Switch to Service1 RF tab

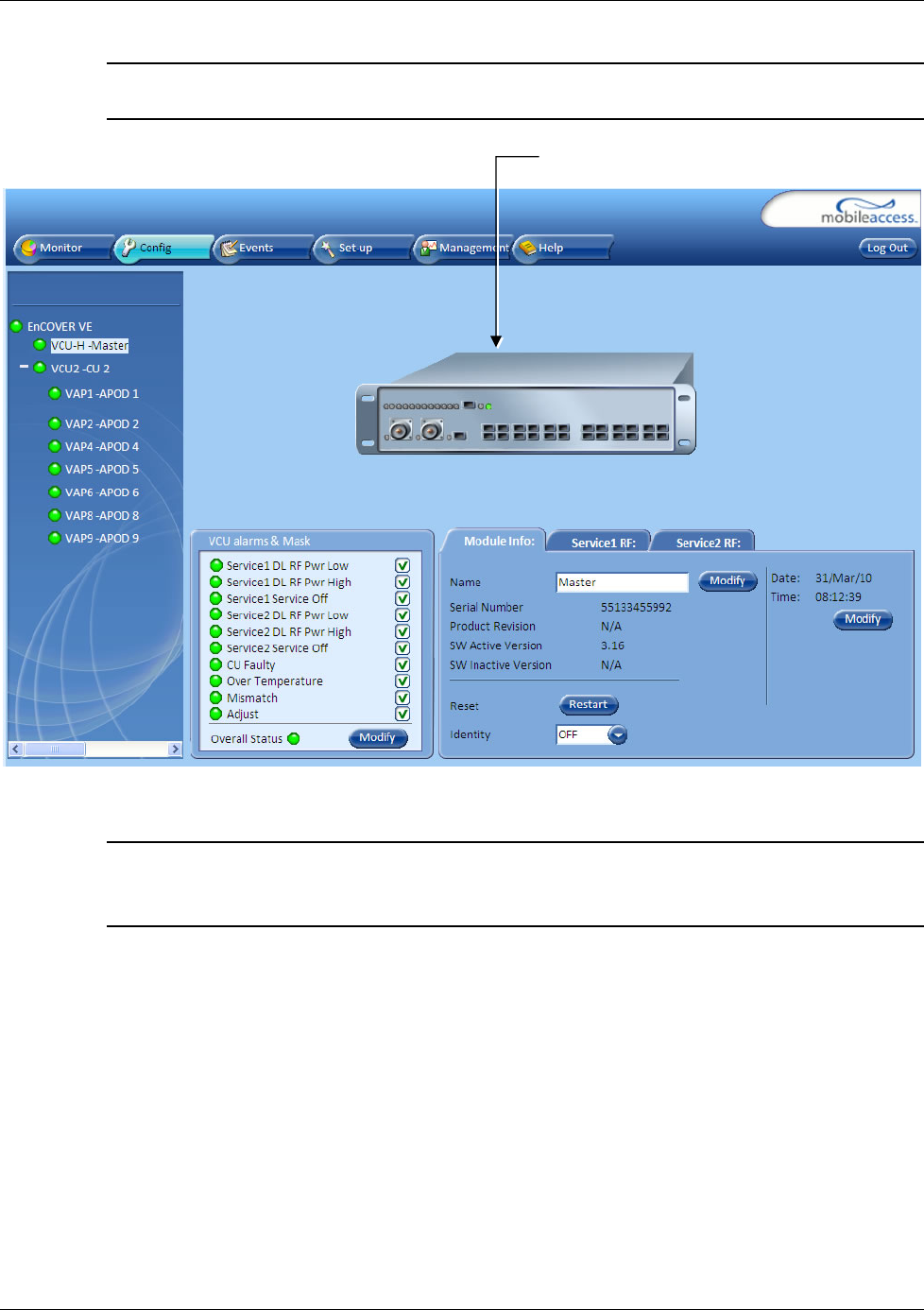[x=603, y=542]
